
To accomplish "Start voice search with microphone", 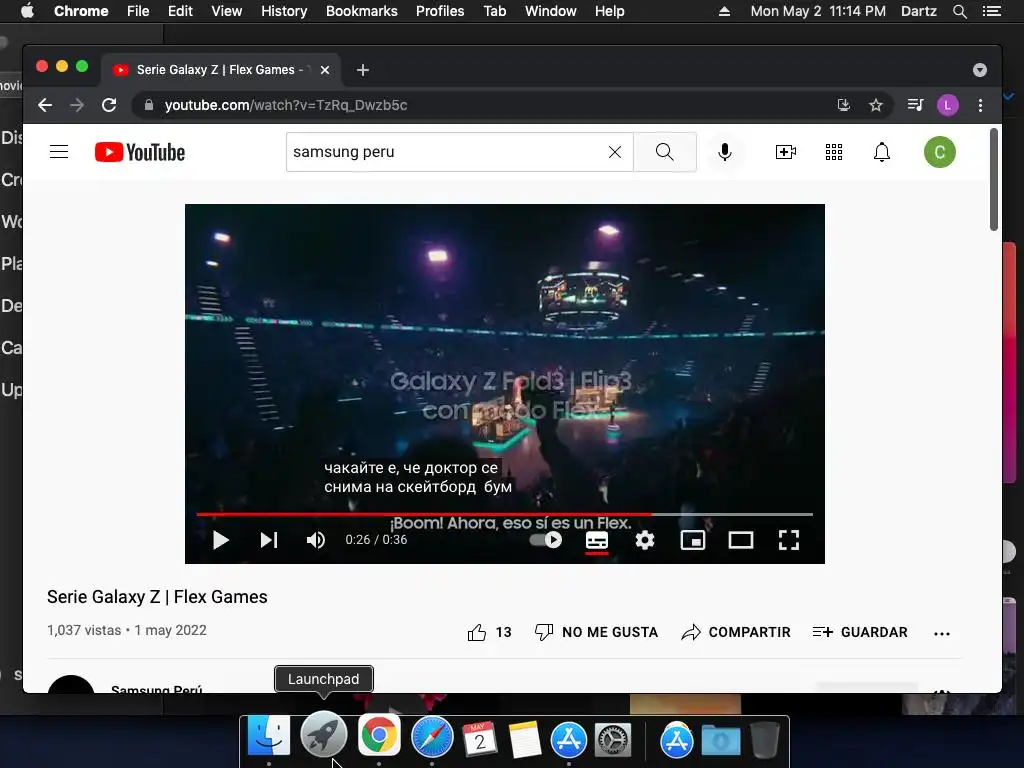I will [724, 152].
